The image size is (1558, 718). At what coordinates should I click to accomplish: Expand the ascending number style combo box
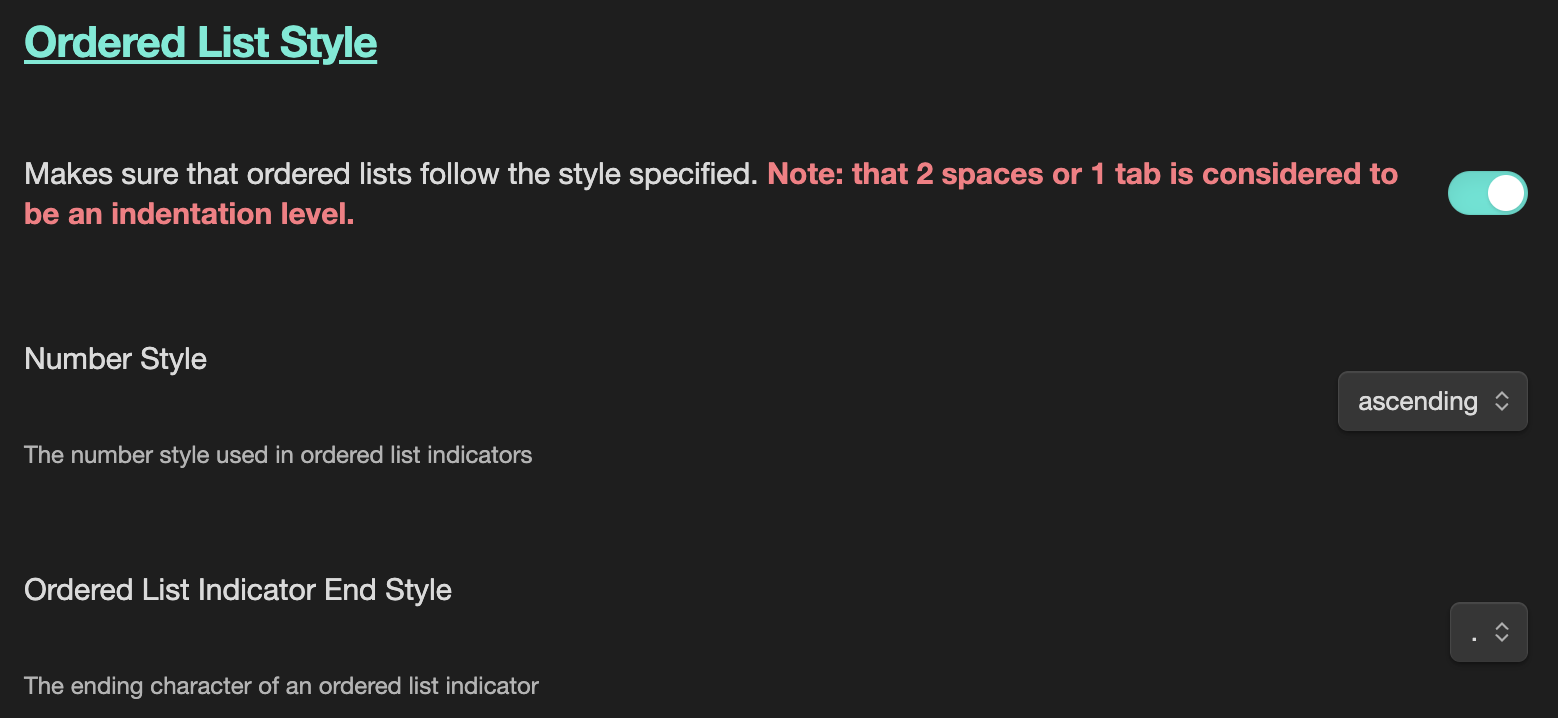pyautogui.click(x=1432, y=401)
